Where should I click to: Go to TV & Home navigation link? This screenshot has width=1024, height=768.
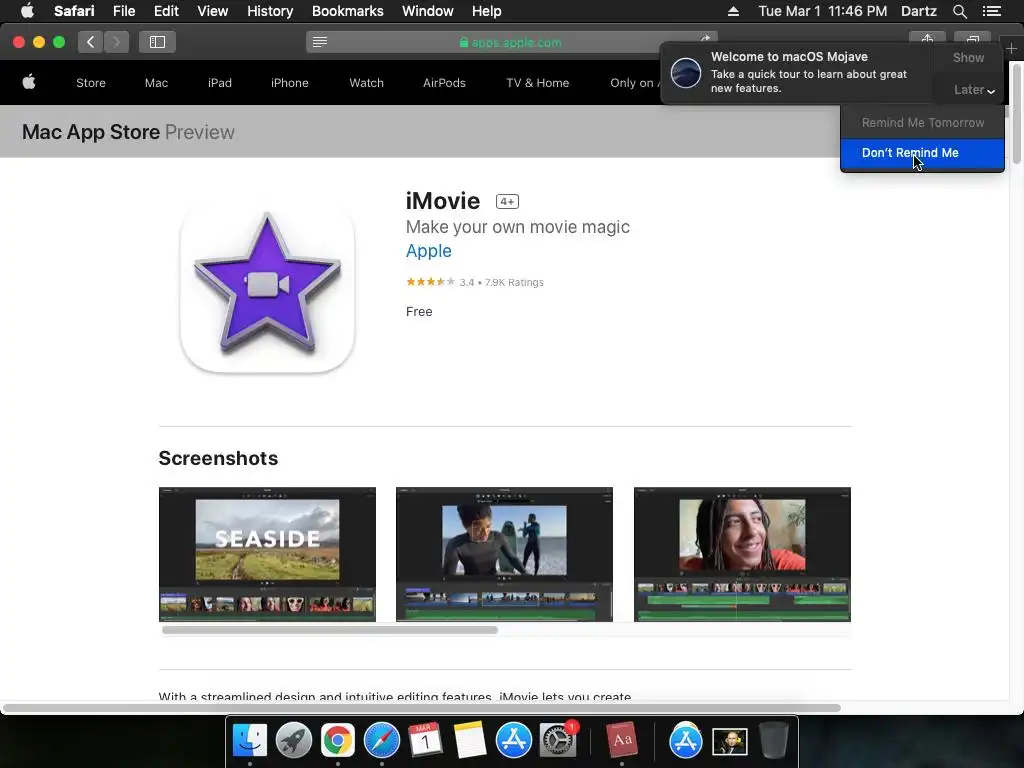(x=537, y=83)
